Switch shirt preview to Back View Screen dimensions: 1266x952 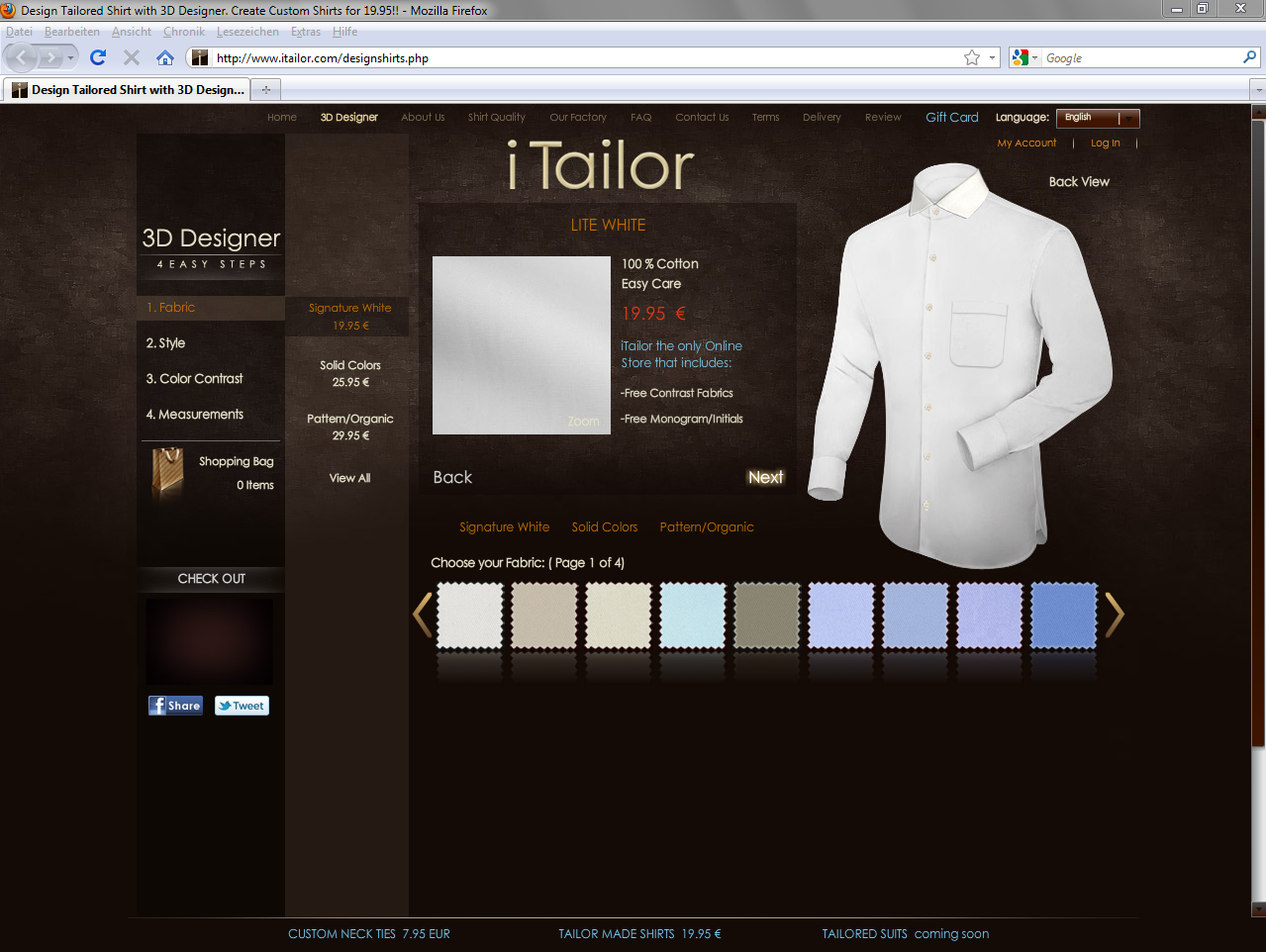click(x=1079, y=181)
